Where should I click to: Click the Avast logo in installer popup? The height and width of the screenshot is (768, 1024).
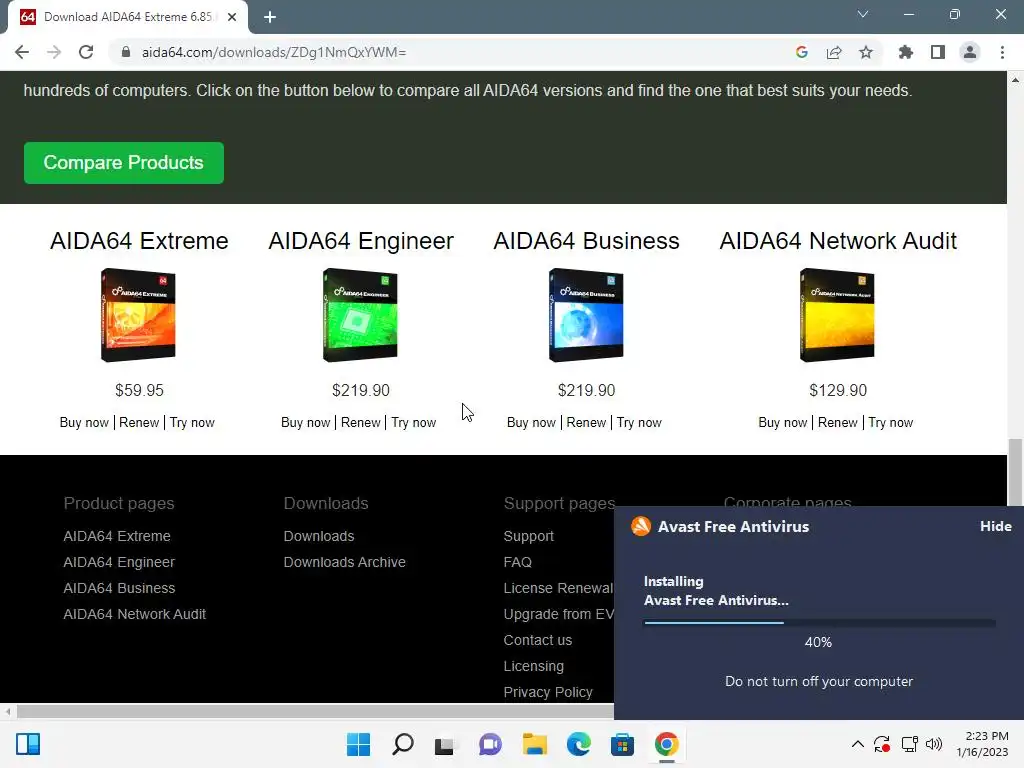[x=641, y=526]
